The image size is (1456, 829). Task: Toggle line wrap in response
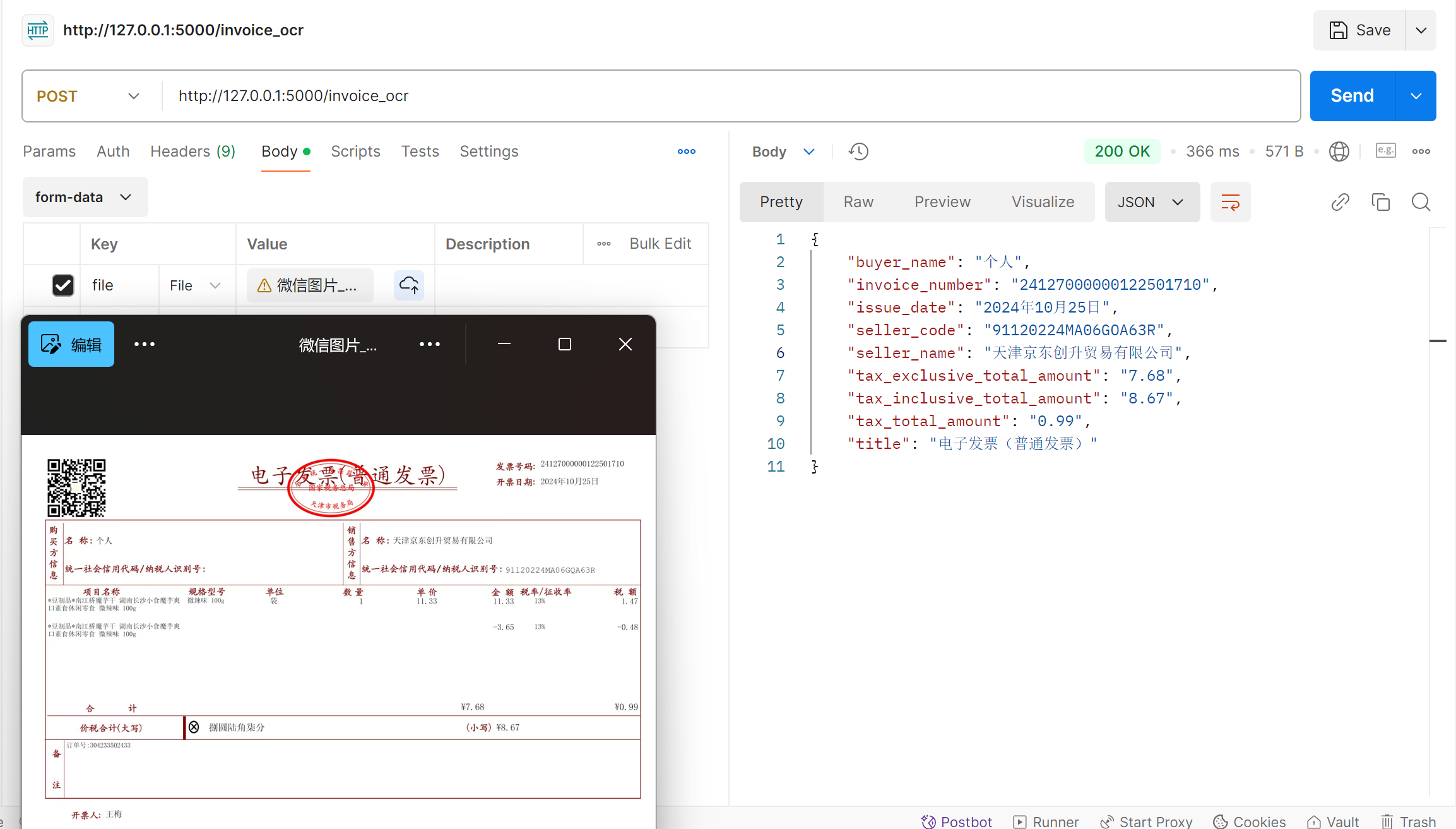[1231, 202]
